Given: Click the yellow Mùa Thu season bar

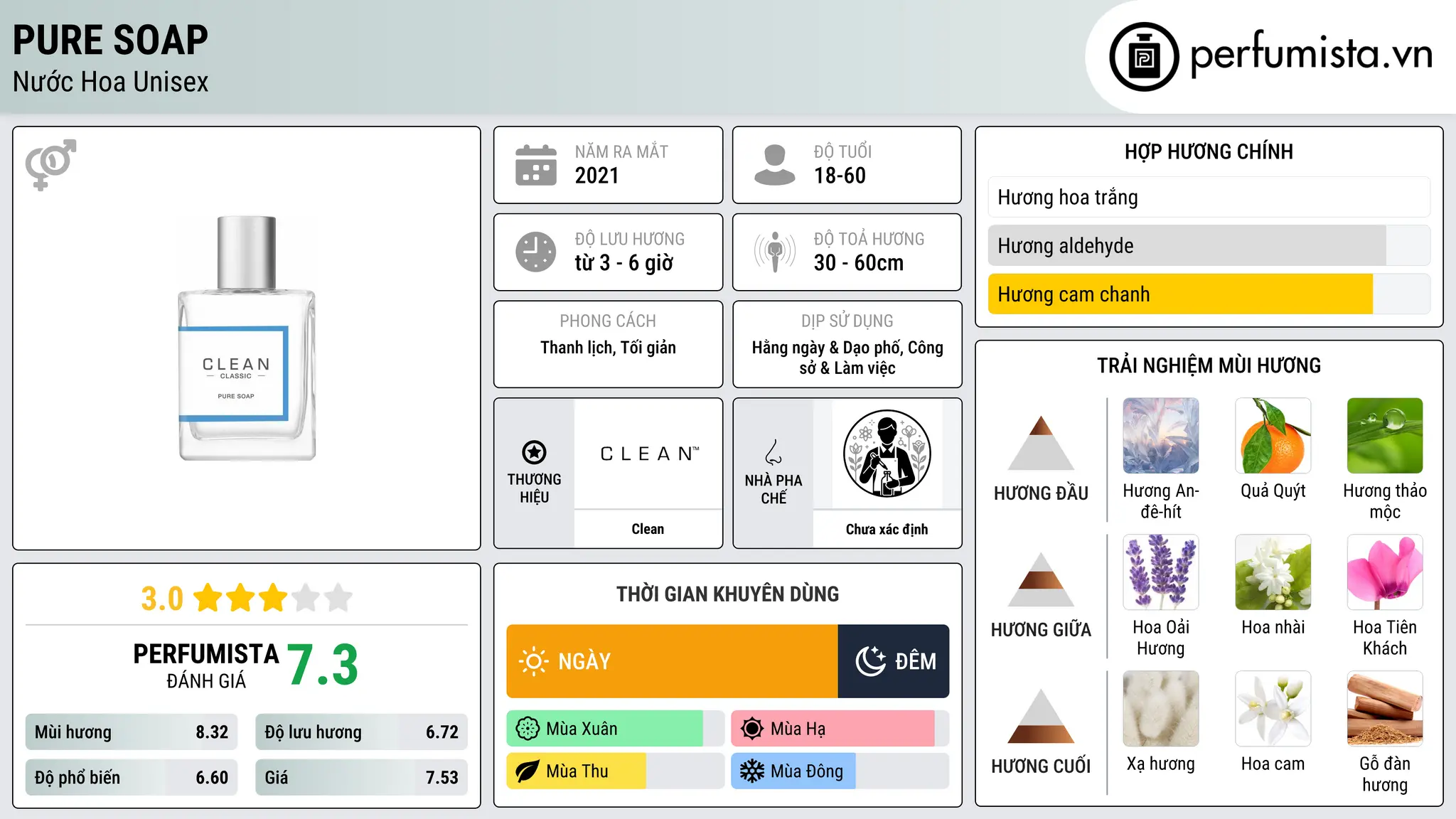Looking at the screenshot, I should 577,771.
